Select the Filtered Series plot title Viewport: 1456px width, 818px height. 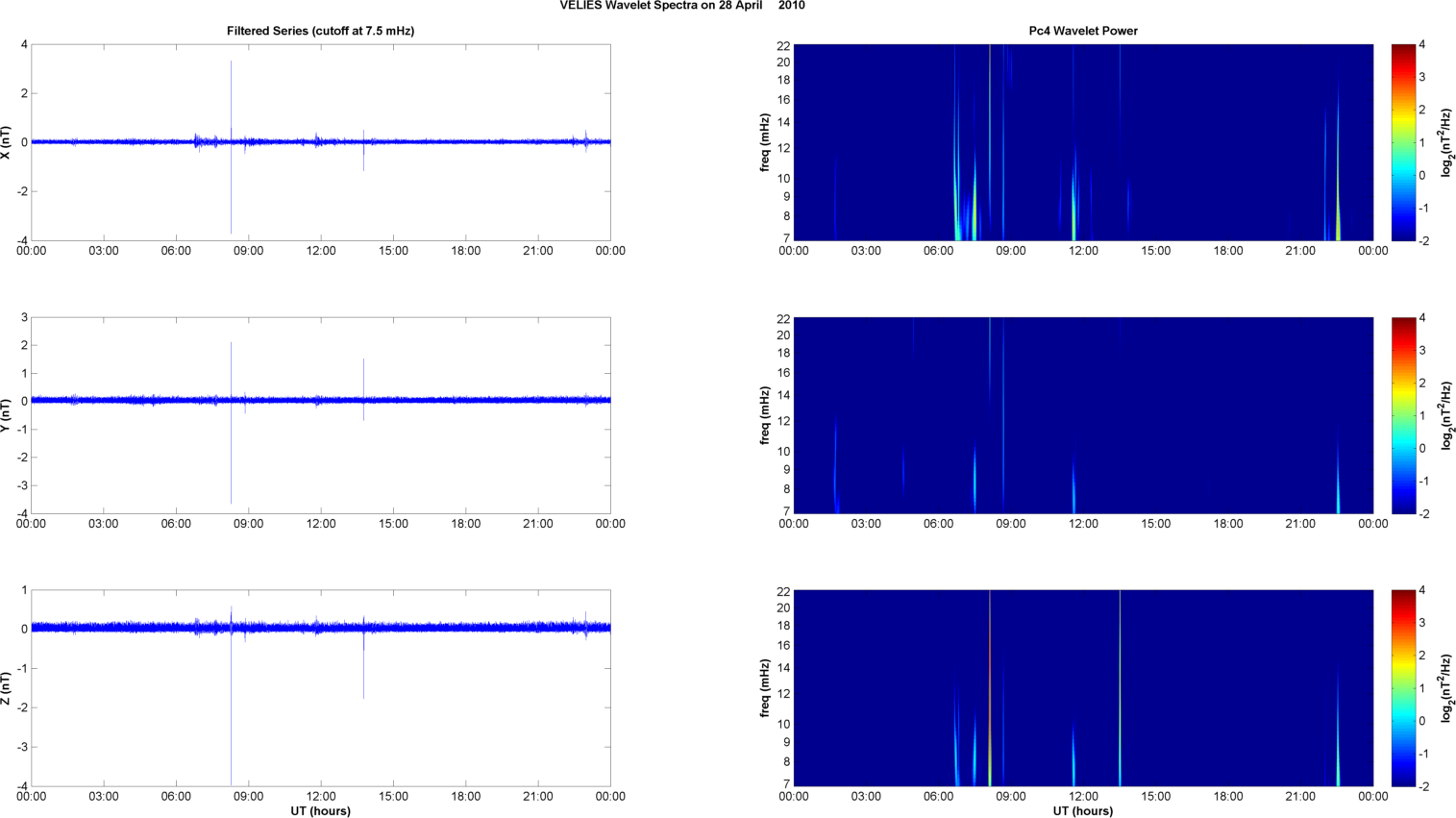click(x=320, y=31)
